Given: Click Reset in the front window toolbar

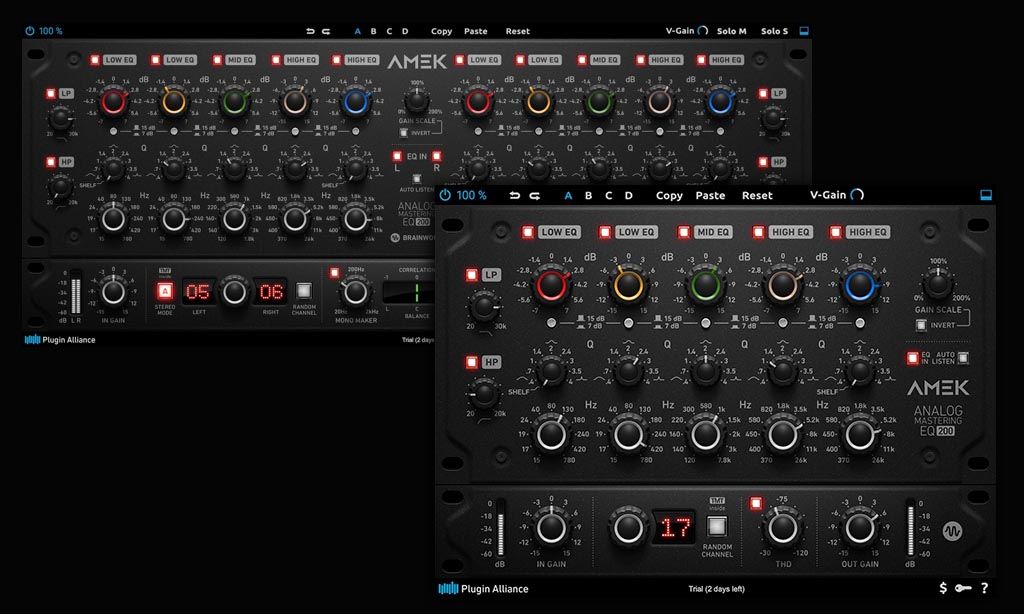Looking at the screenshot, I should pyautogui.click(x=757, y=195).
